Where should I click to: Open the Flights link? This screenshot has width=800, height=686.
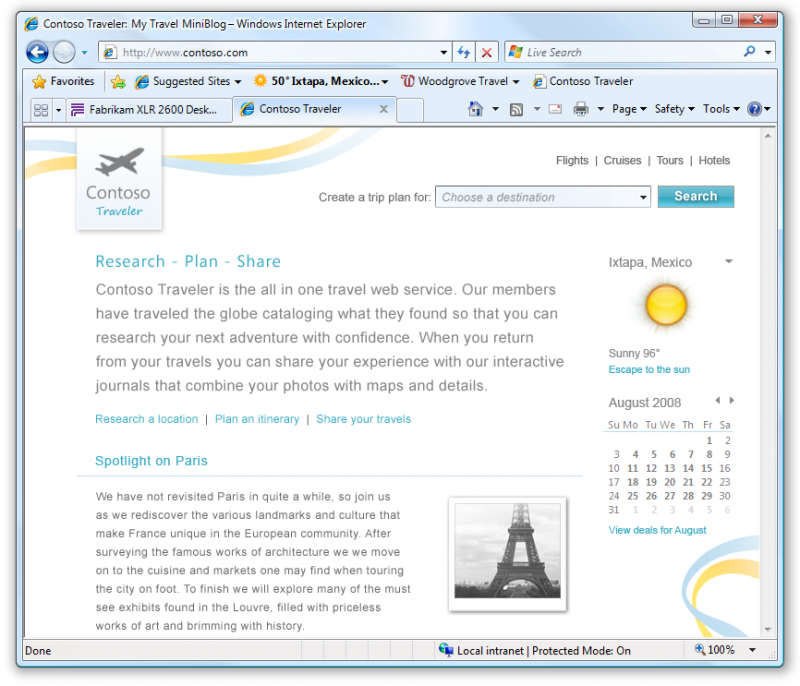(x=572, y=161)
